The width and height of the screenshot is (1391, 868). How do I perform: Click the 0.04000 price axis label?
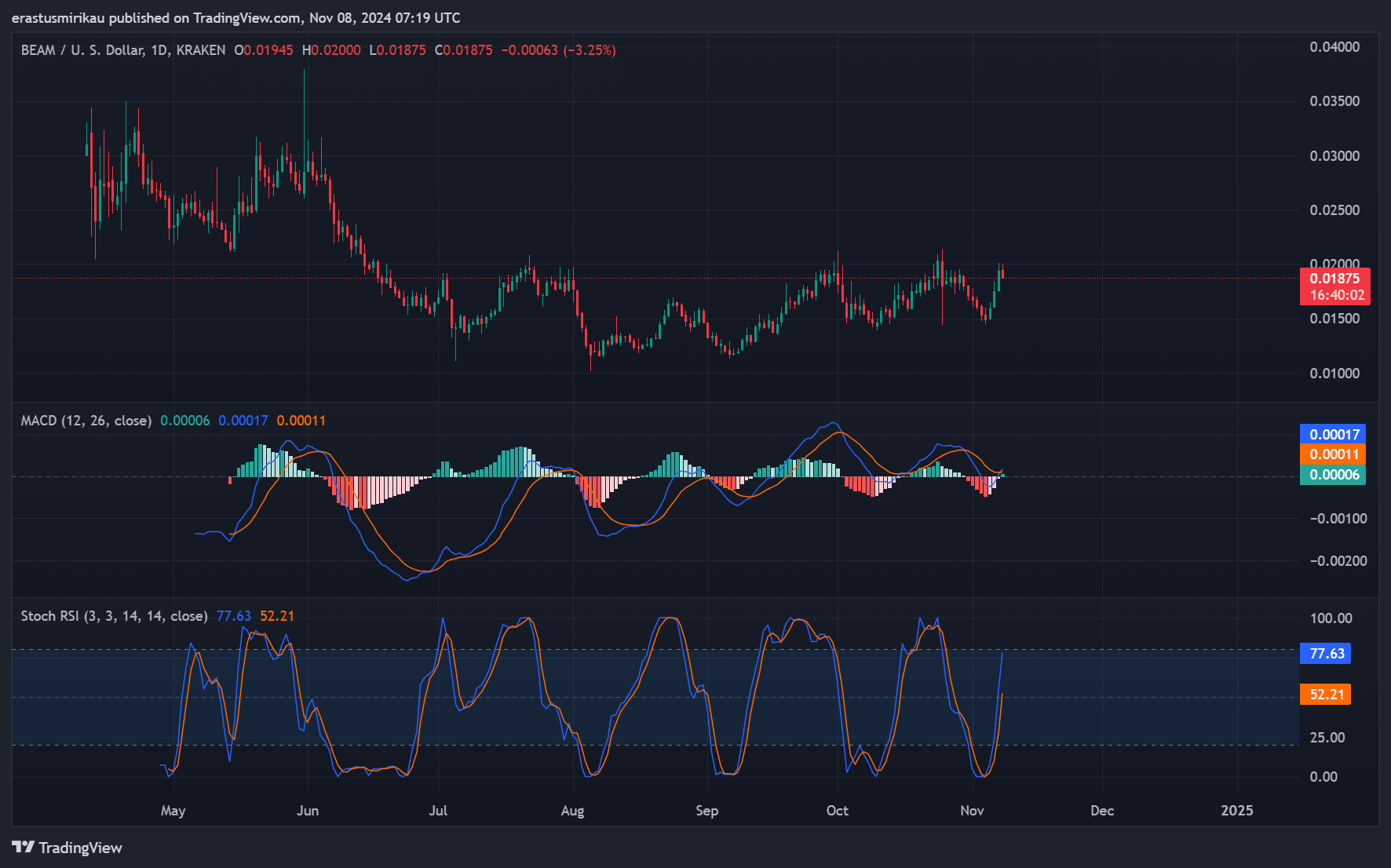click(x=1334, y=47)
